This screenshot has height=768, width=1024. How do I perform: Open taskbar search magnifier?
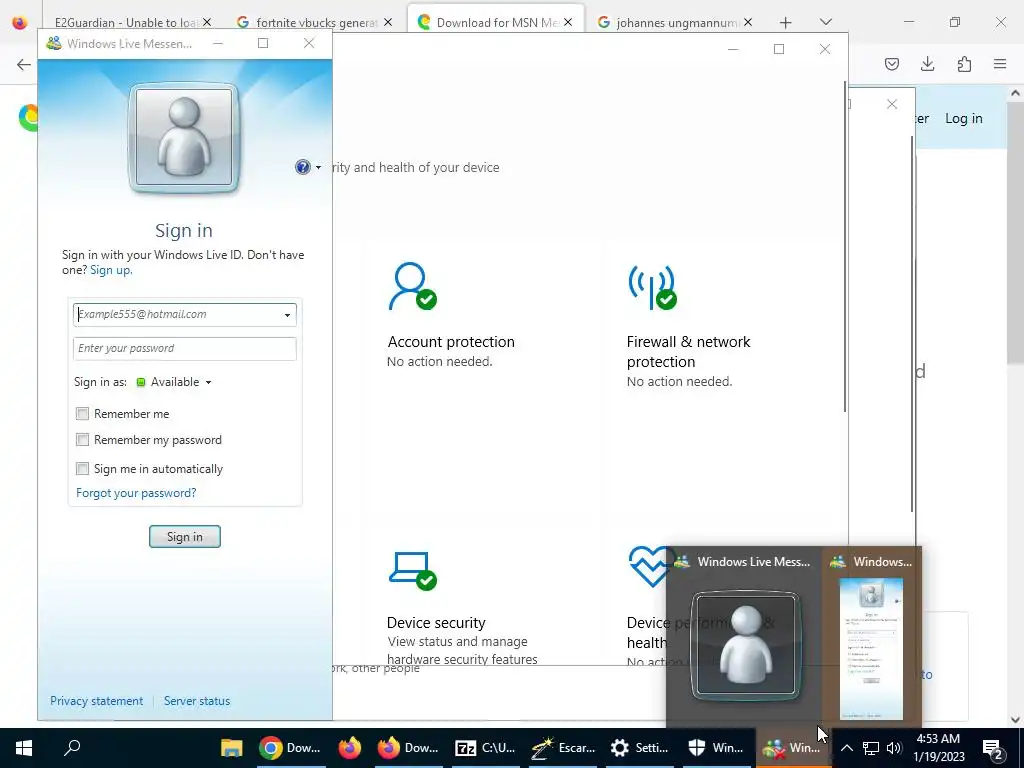point(72,747)
